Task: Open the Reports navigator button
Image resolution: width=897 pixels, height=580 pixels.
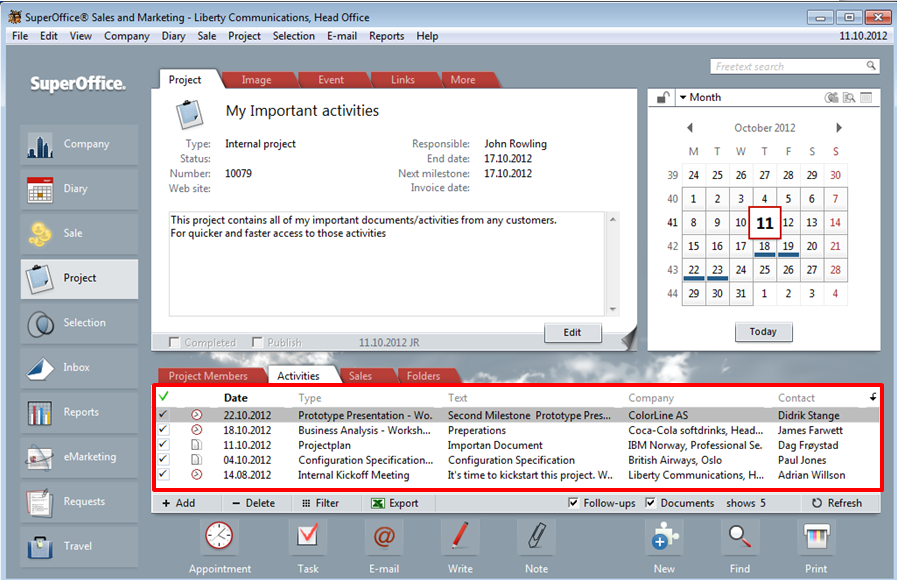Action: tap(80, 412)
